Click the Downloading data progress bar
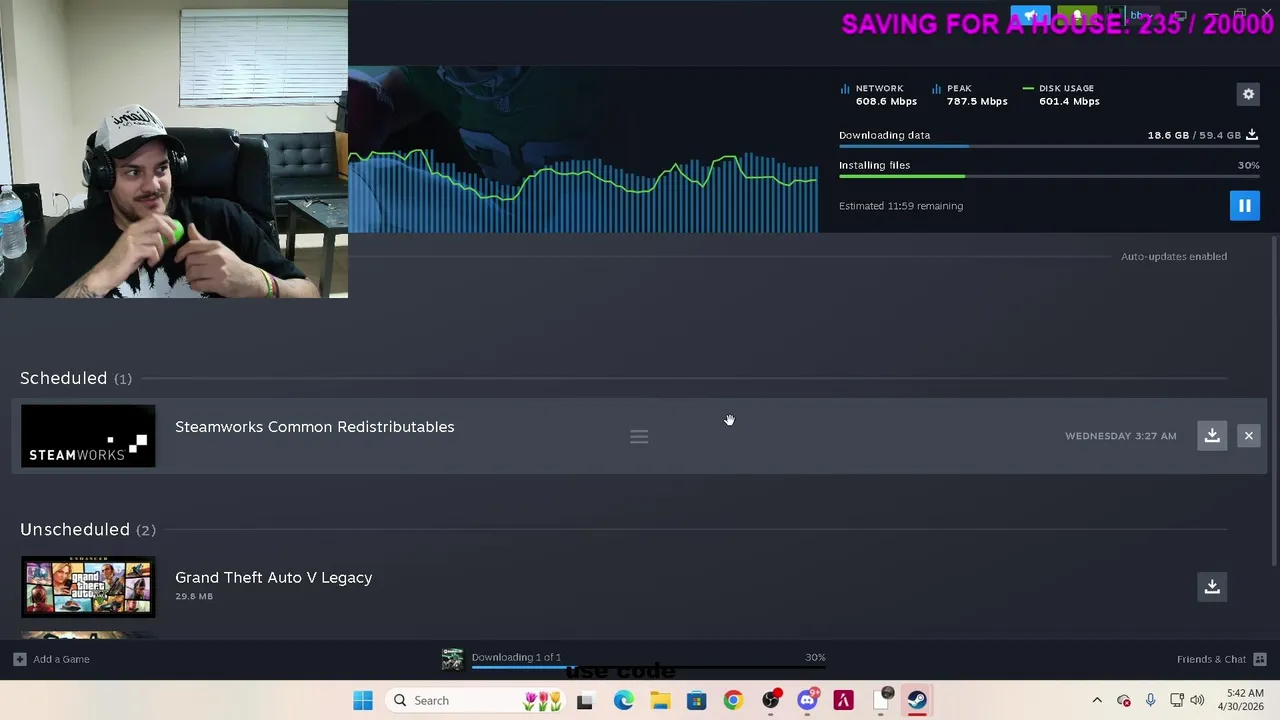The width and height of the screenshot is (1280, 720). (x=1049, y=147)
